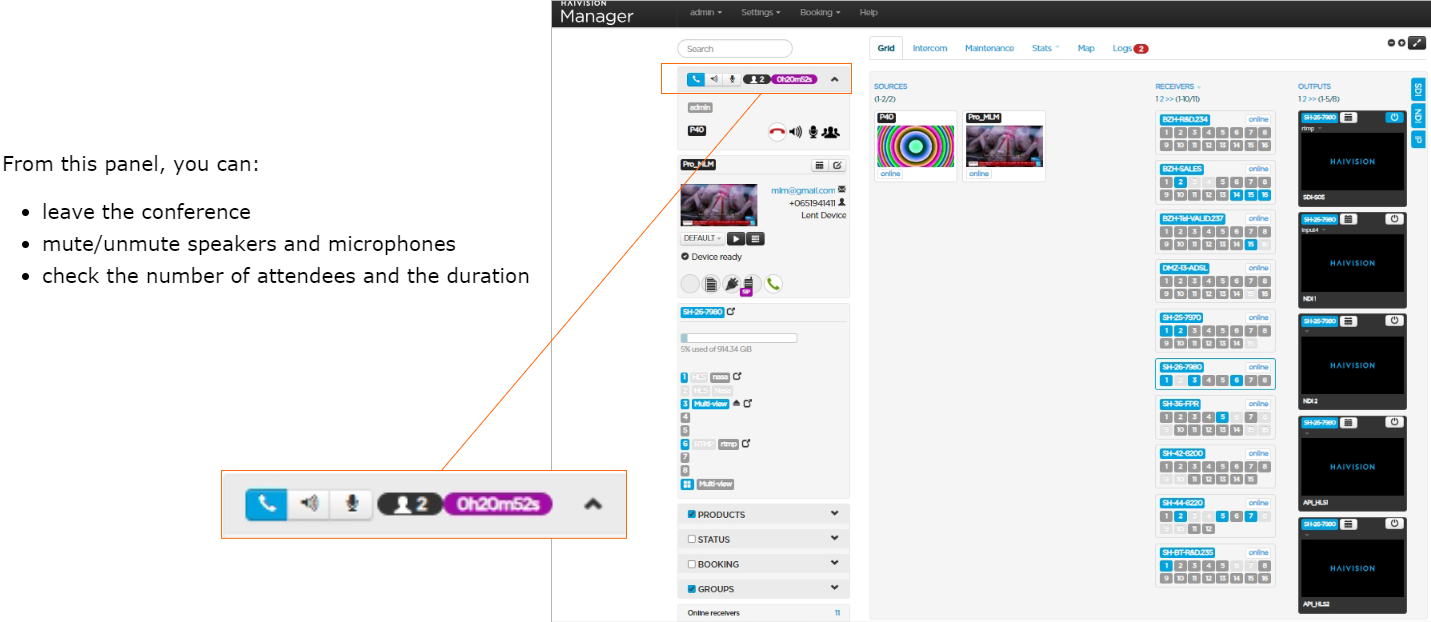Select the SDI side tab button
The width and height of the screenshot is (1431, 622).
coord(1418,90)
